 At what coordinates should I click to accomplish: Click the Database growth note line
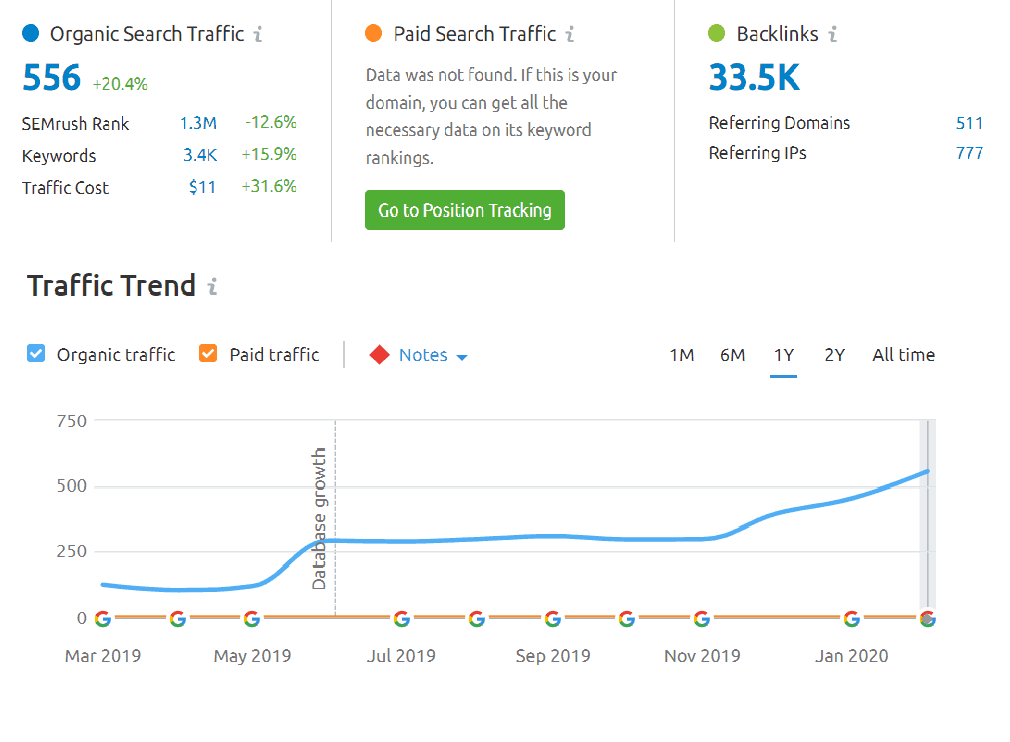pyautogui.click(x=334, y=518)
